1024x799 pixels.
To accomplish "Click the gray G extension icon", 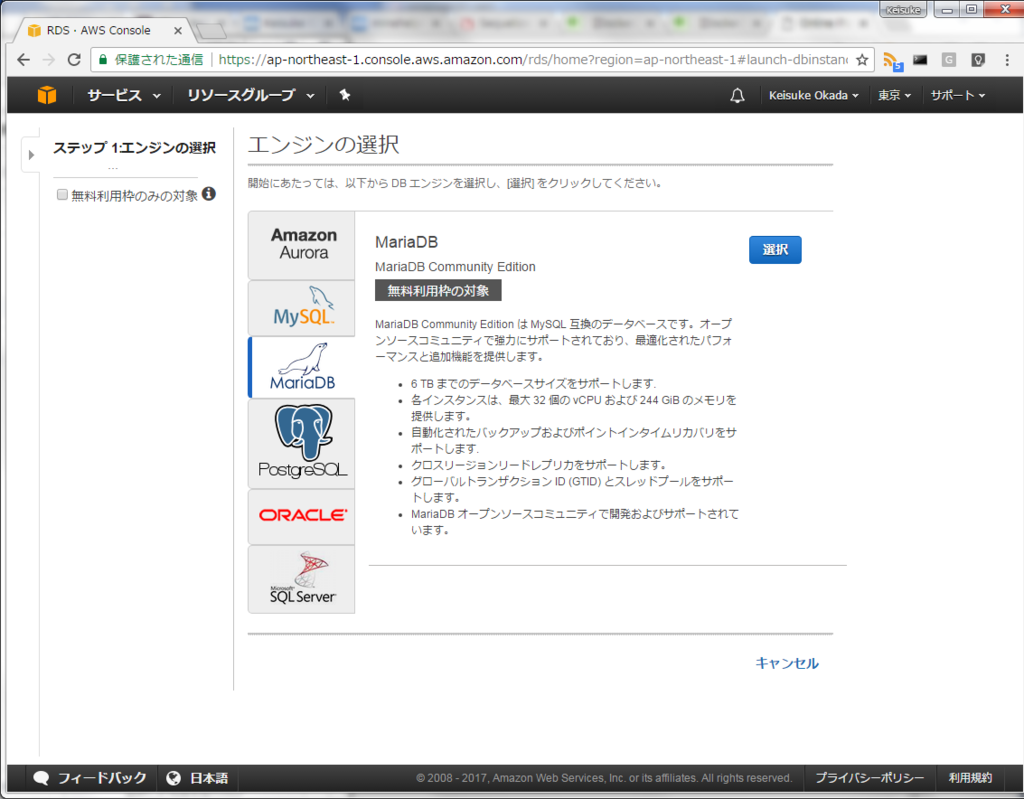I will [949, 59].
